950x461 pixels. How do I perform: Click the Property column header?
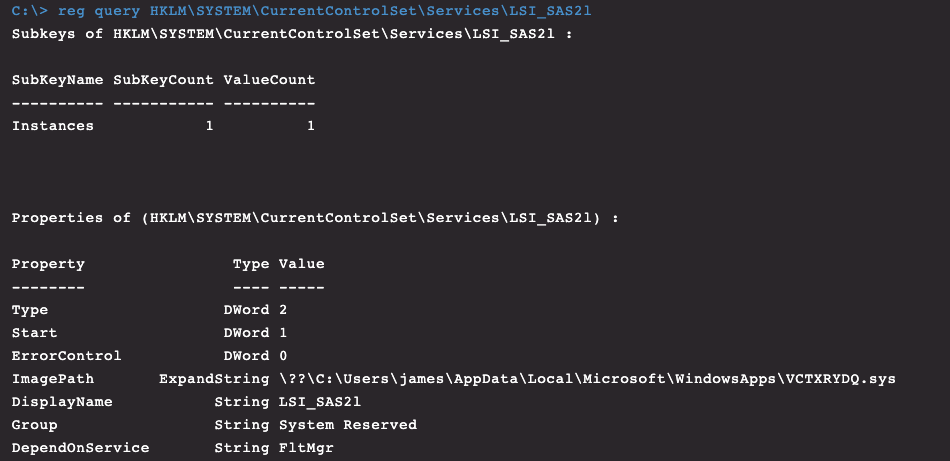coord(48,264)
